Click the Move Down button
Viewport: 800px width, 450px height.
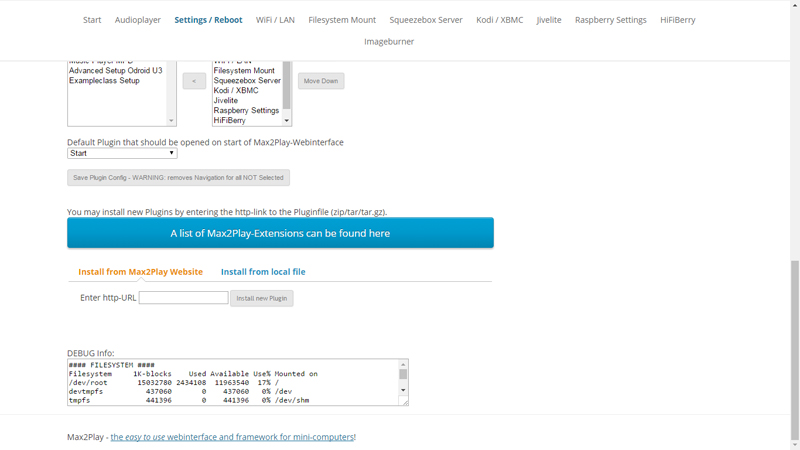[321, 81]
